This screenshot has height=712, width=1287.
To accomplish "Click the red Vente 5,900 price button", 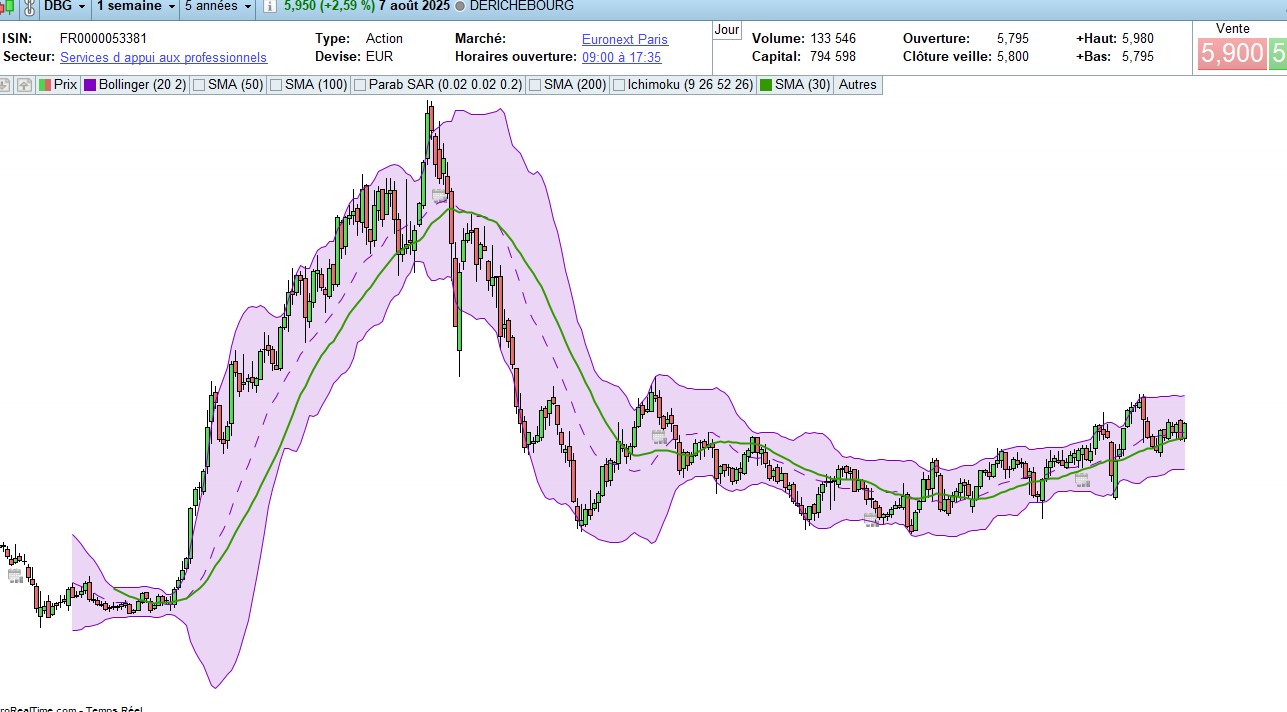I will [x=1231, y=53].
